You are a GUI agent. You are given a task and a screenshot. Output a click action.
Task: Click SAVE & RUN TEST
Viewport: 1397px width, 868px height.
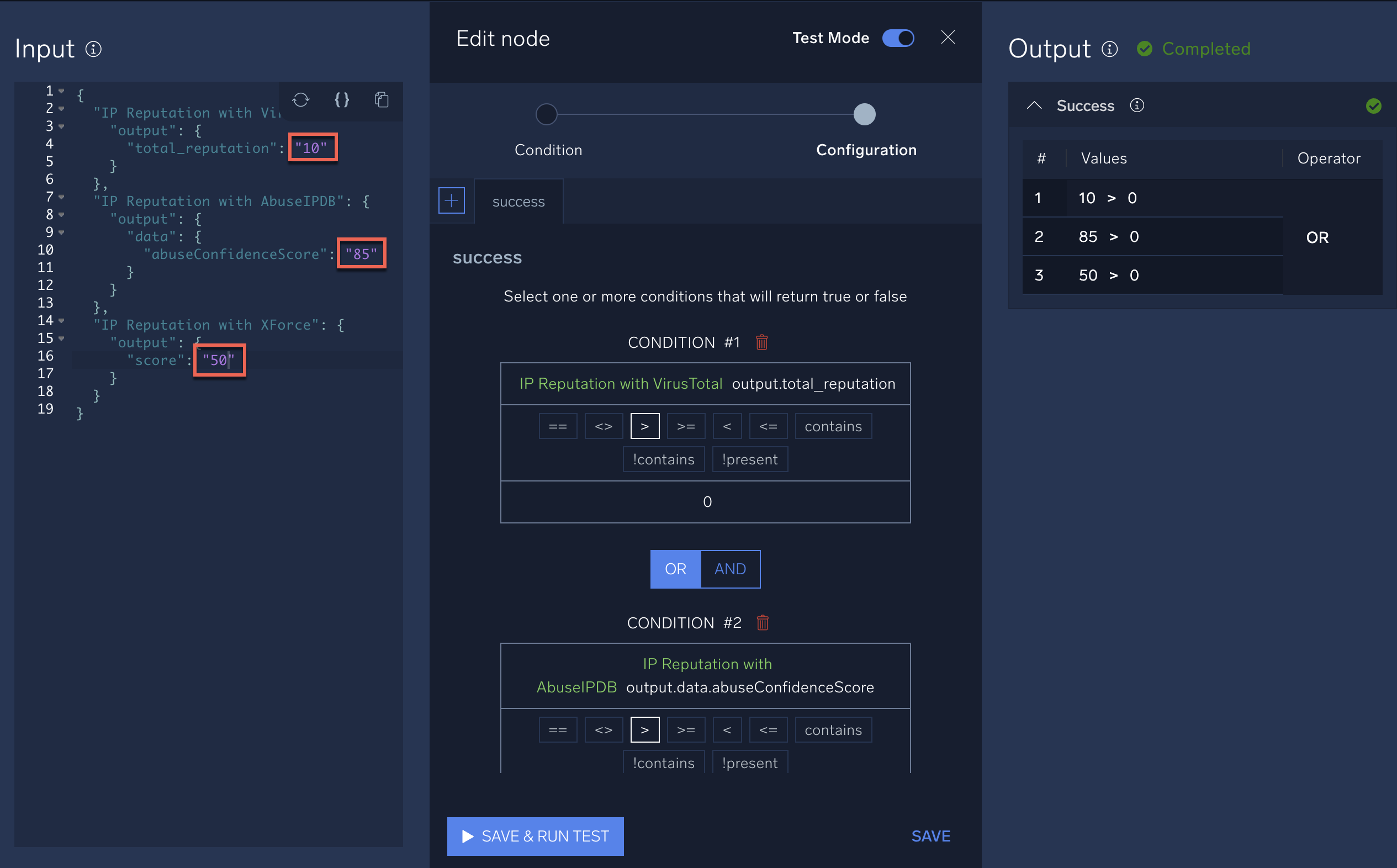pyautogui.click(x=535, y=837)
